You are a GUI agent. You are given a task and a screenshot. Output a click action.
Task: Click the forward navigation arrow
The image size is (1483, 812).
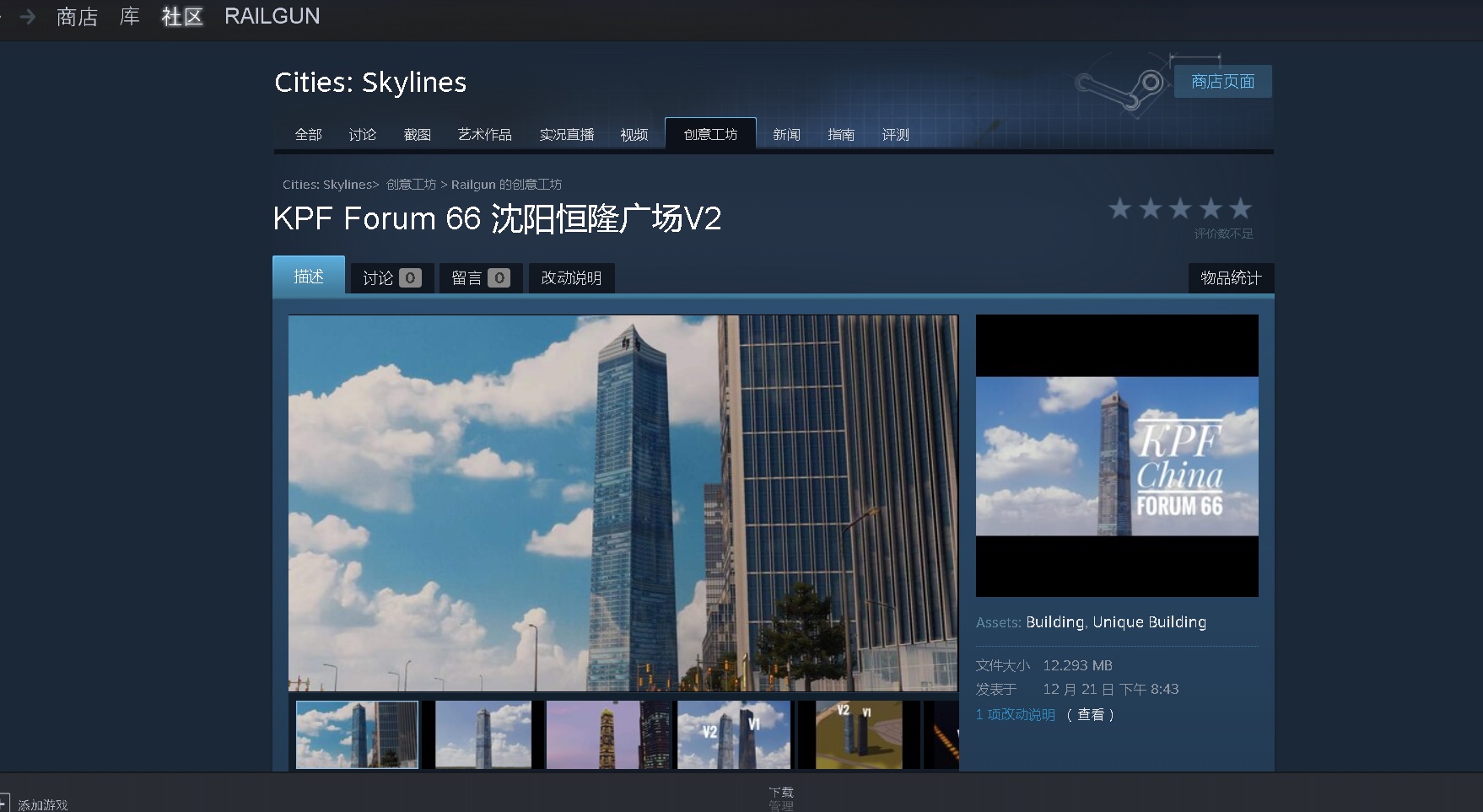tap(27, 16)
